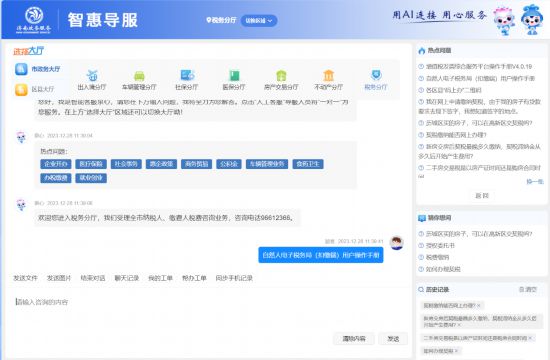Click the government service logo in header
This screenshot has width=550, height=360.
coord(34,20)
